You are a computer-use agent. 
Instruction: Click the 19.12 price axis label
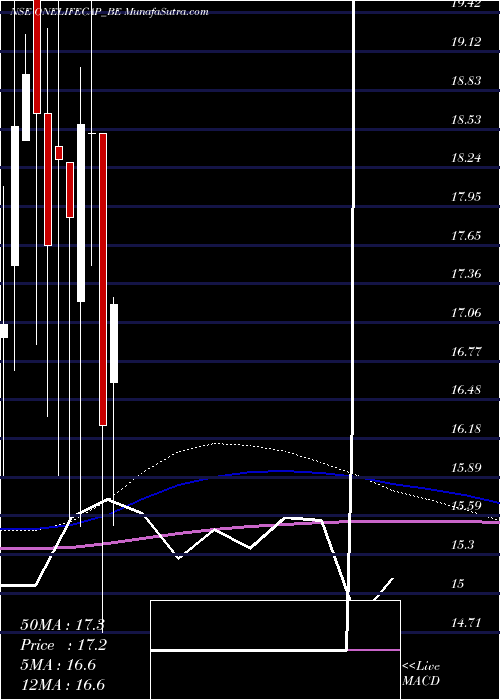click(x=466, y=42)
